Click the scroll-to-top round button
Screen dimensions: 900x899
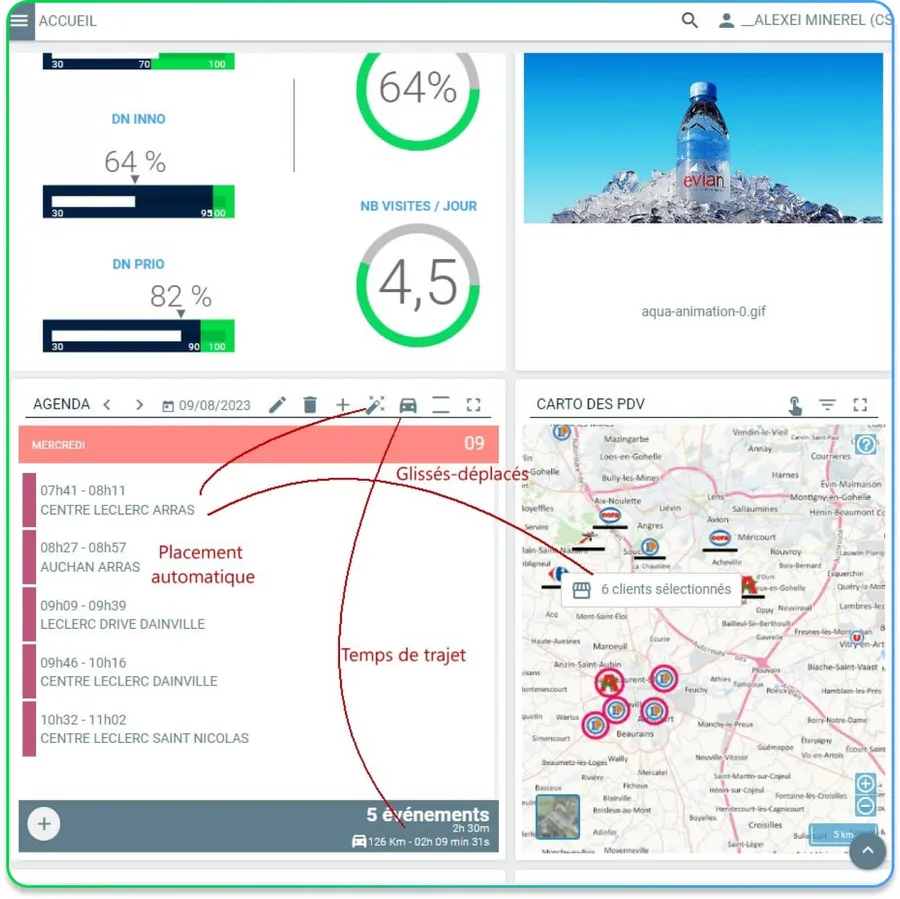click(x=868, y=851)
